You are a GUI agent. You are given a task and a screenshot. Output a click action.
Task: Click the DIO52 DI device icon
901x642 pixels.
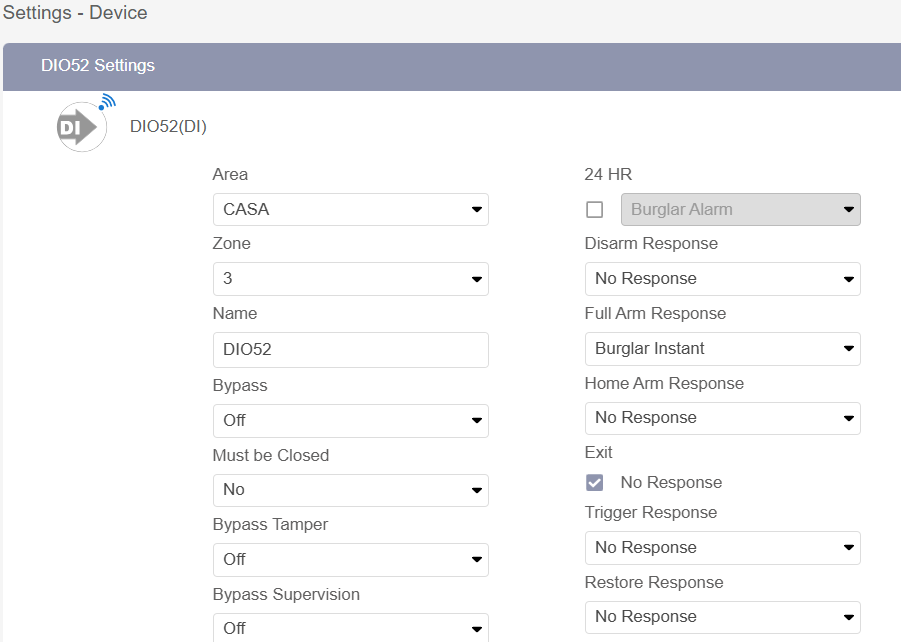click(82, 126)
